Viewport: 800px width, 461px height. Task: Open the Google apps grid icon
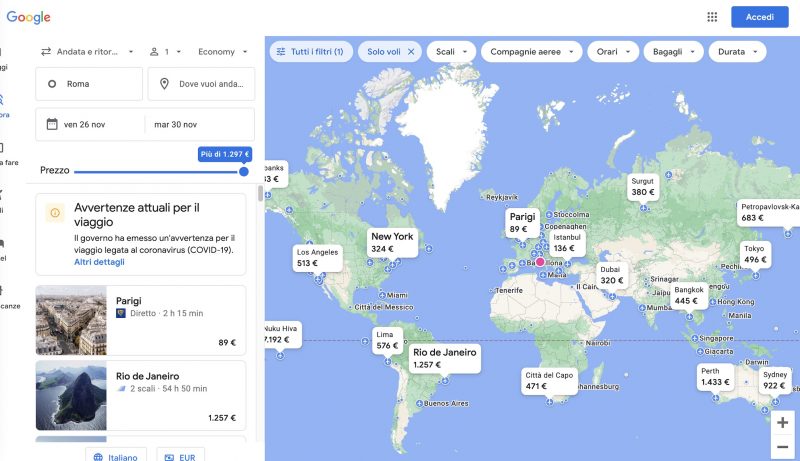712,17
